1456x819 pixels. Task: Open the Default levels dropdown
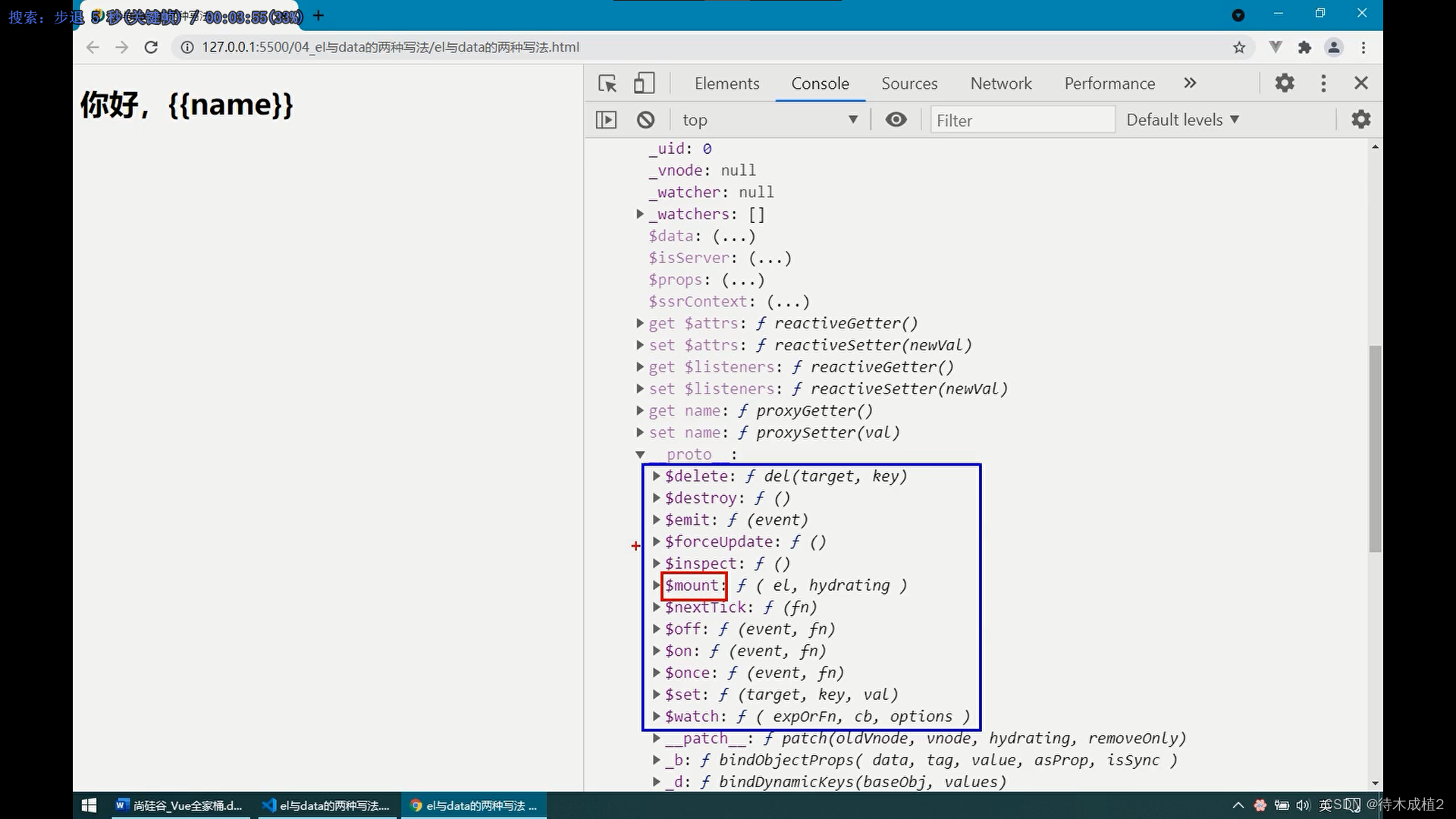click(1182, 120)
